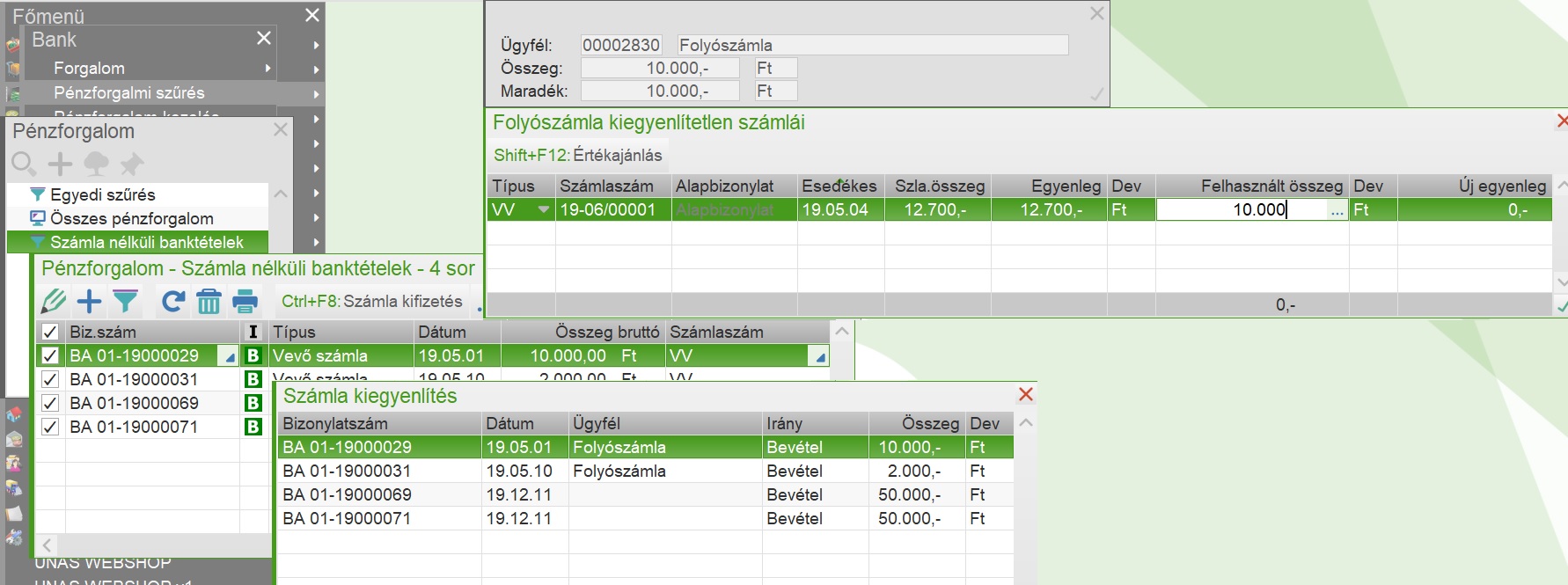The width and height of the screenshot is (1568, 585).
Task: Expand the Pénzforgalmi szűrés submenu arrow
Action: click(x=316, y=93)
